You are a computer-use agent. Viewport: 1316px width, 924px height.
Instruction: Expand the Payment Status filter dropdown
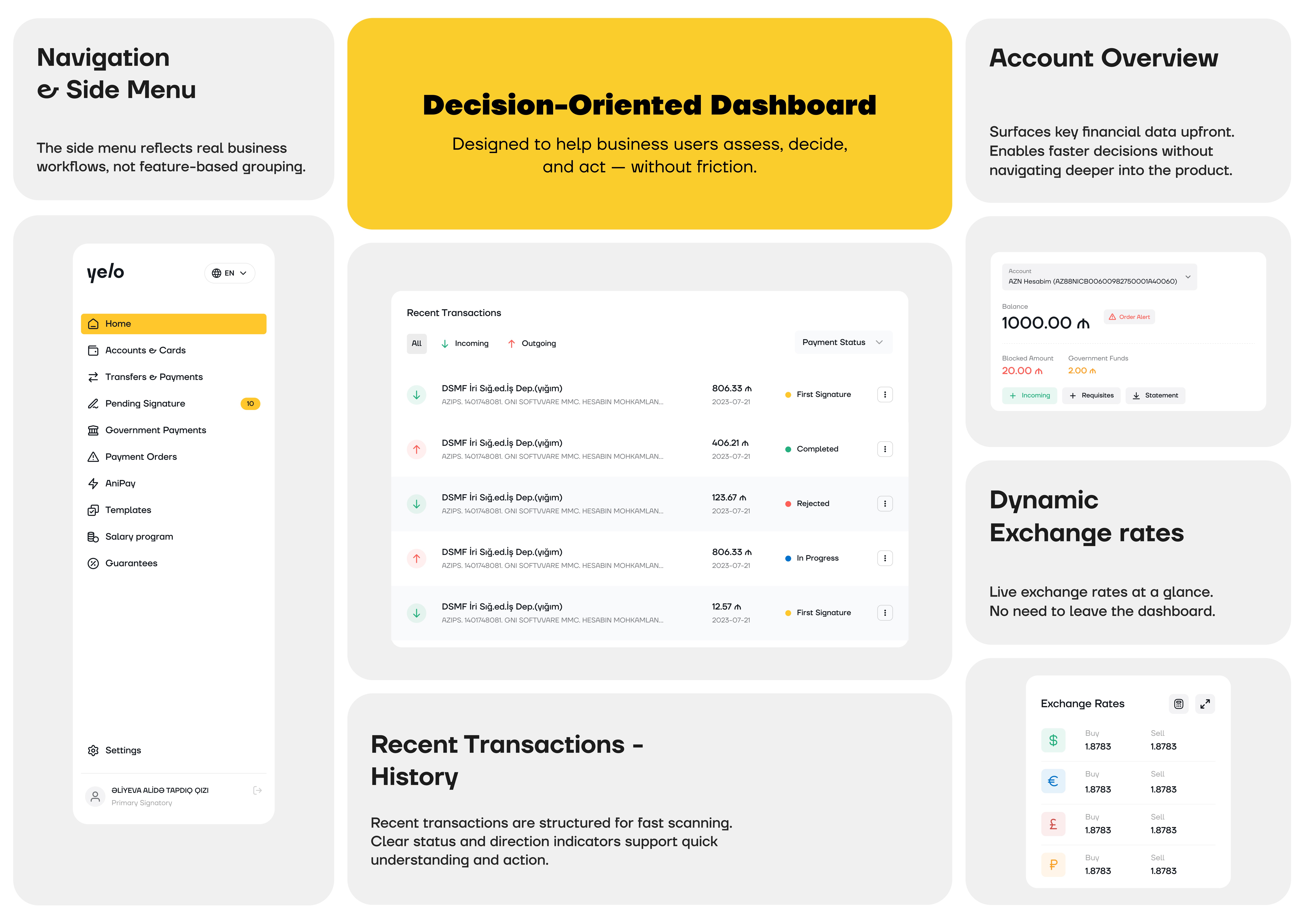point(843,342)
